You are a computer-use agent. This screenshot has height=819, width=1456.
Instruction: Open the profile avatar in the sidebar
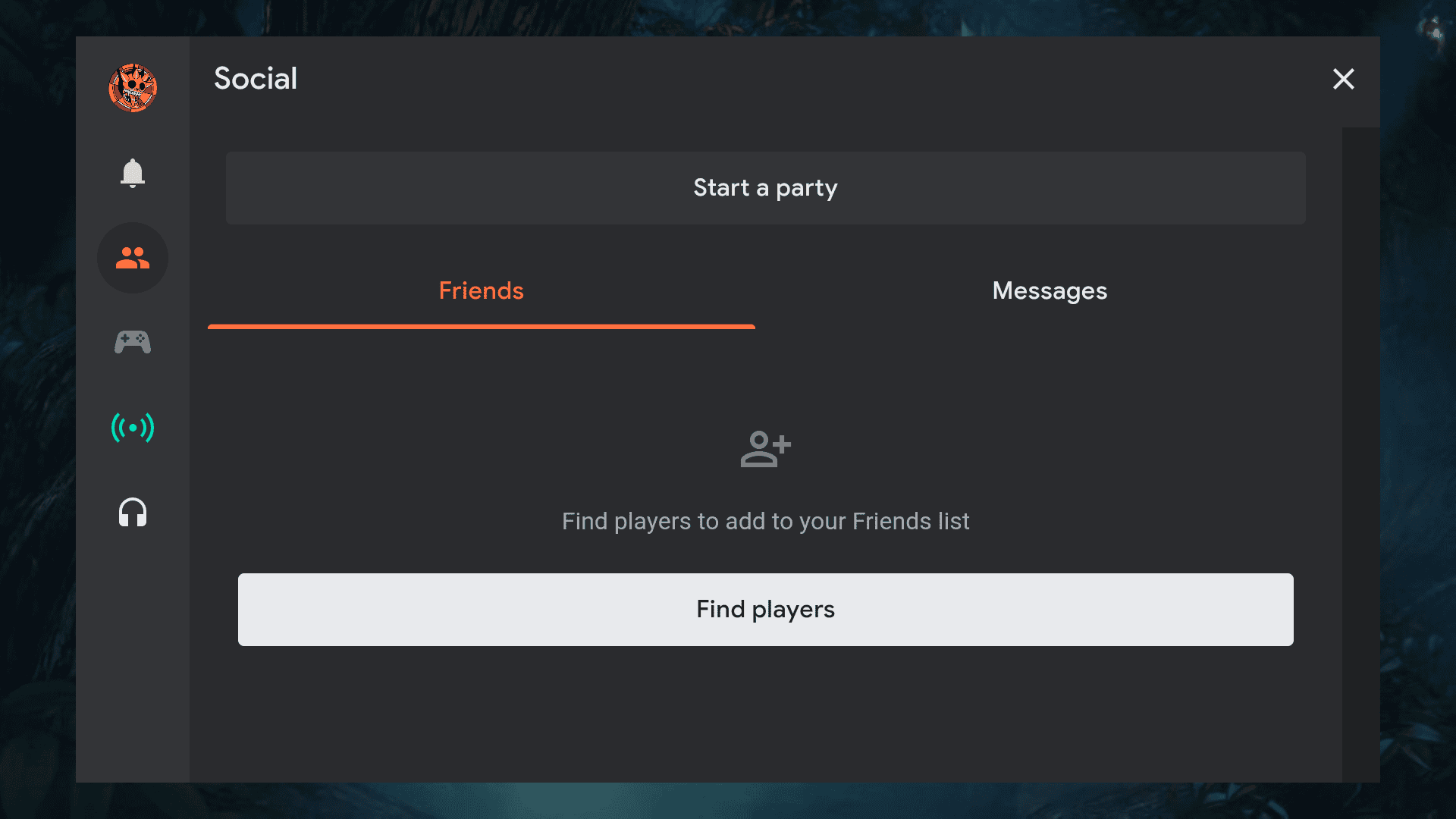(133, 88)
